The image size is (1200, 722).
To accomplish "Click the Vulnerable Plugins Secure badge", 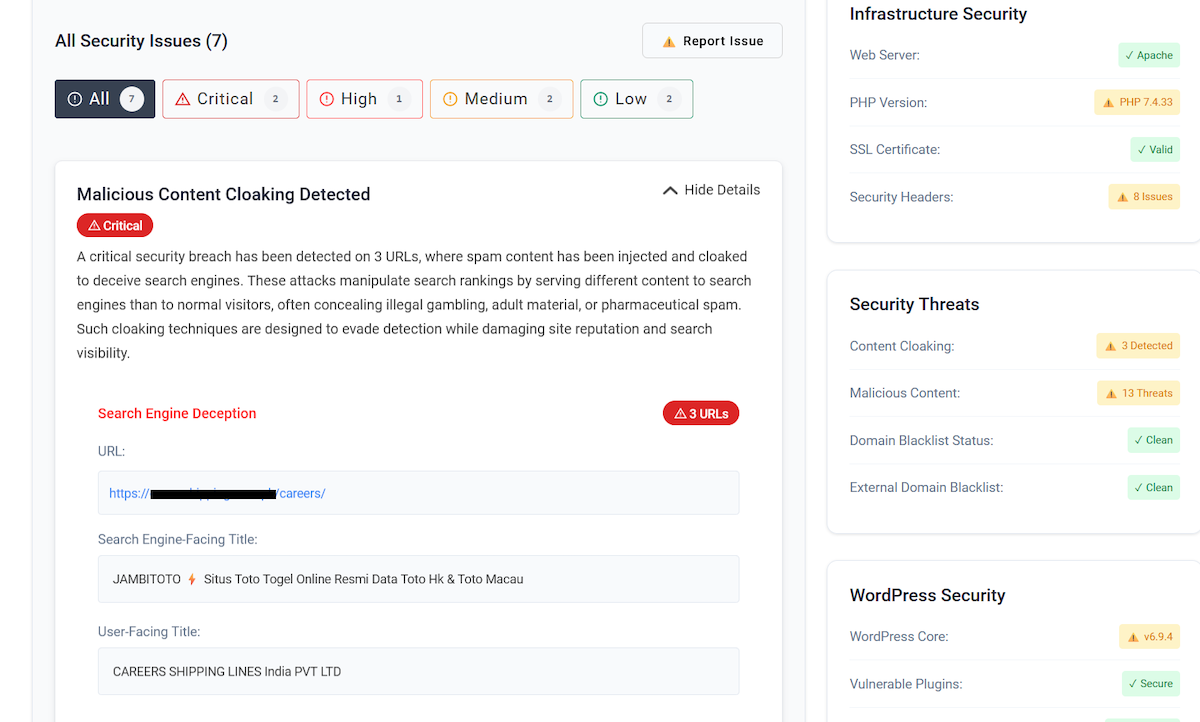I will pyautogui.click(x=1151, y=684).
